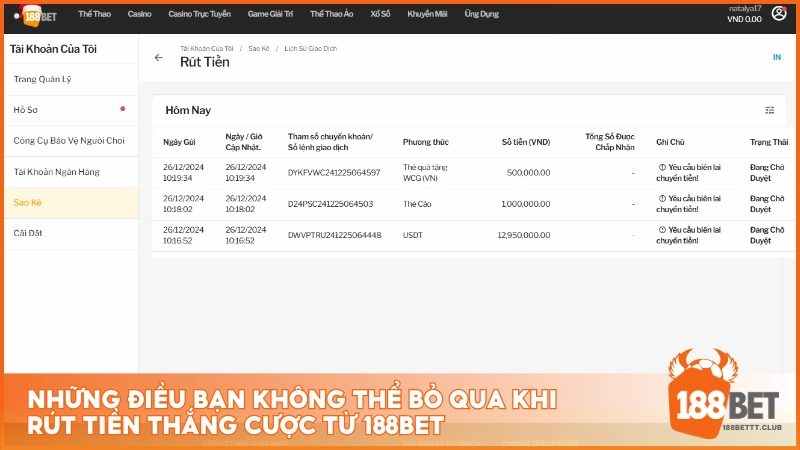Open the Ứng Dụng menu
The height and width of the screenshot is (450, 800).
(481, 14)
